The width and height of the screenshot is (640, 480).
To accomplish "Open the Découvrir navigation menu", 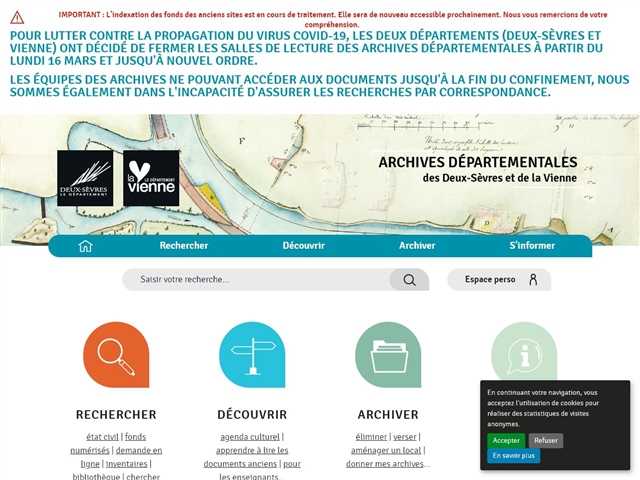I will (x=304, y=245).
